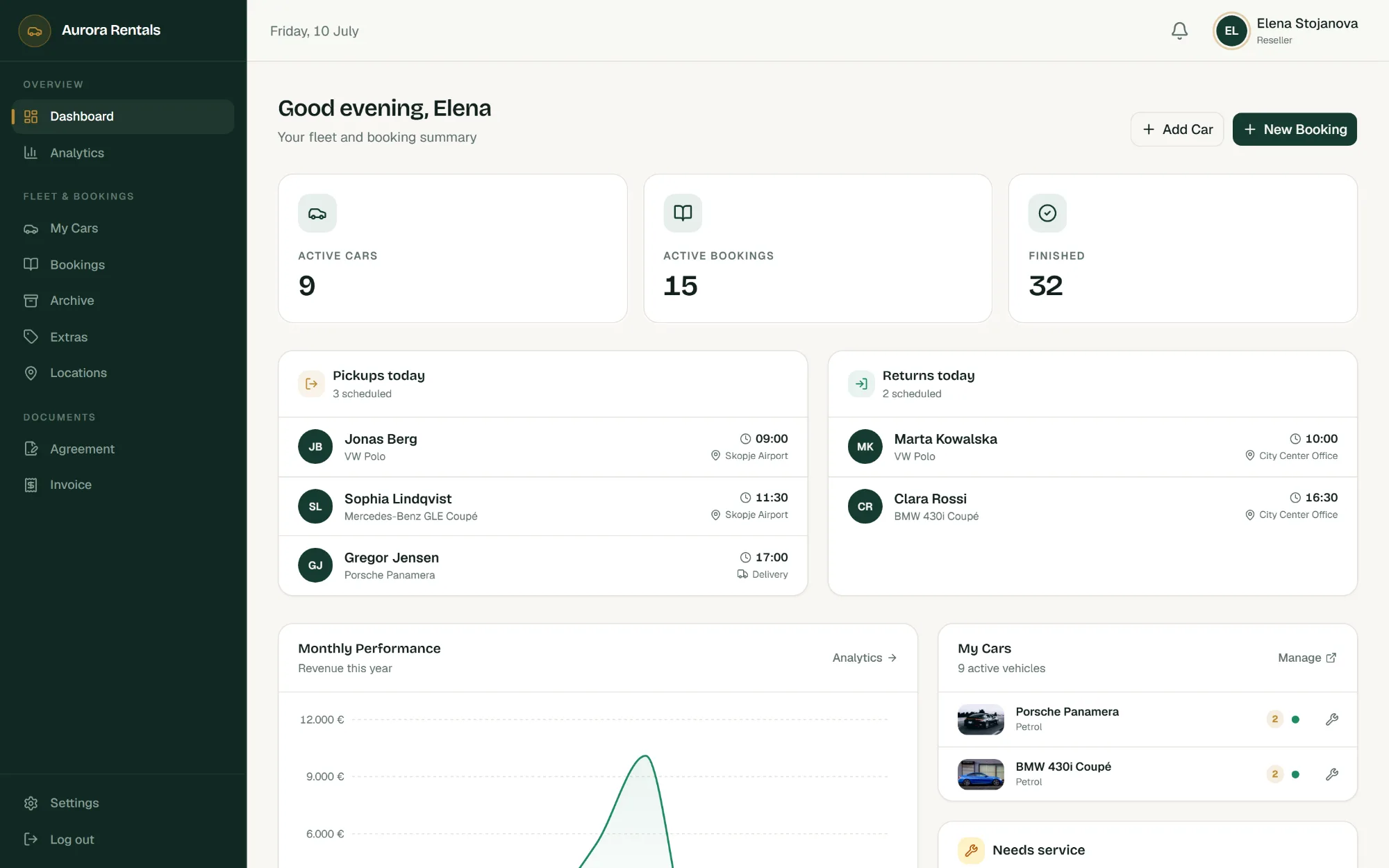Viewport: 1389px width, 868px height.
Task: Click the 3 scheduled pickups text
Action: (362, 394)
